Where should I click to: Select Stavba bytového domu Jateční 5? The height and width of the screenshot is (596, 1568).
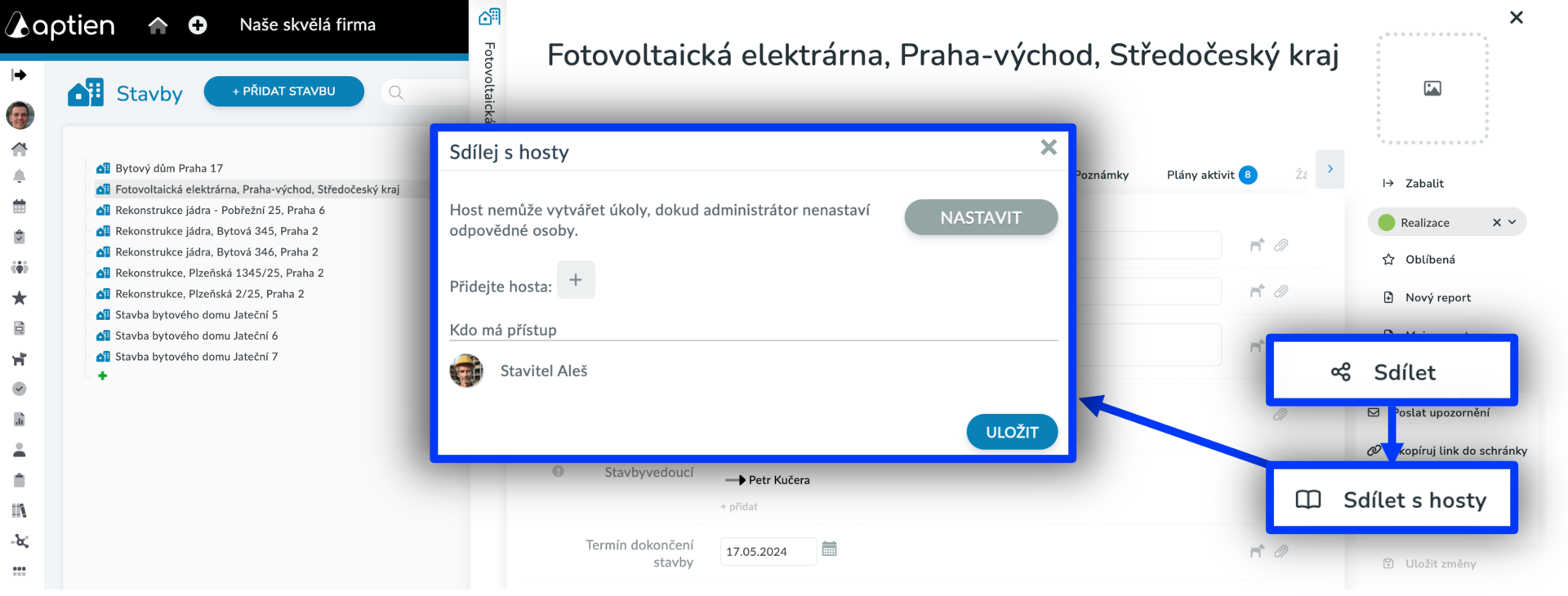click(196, 315)
